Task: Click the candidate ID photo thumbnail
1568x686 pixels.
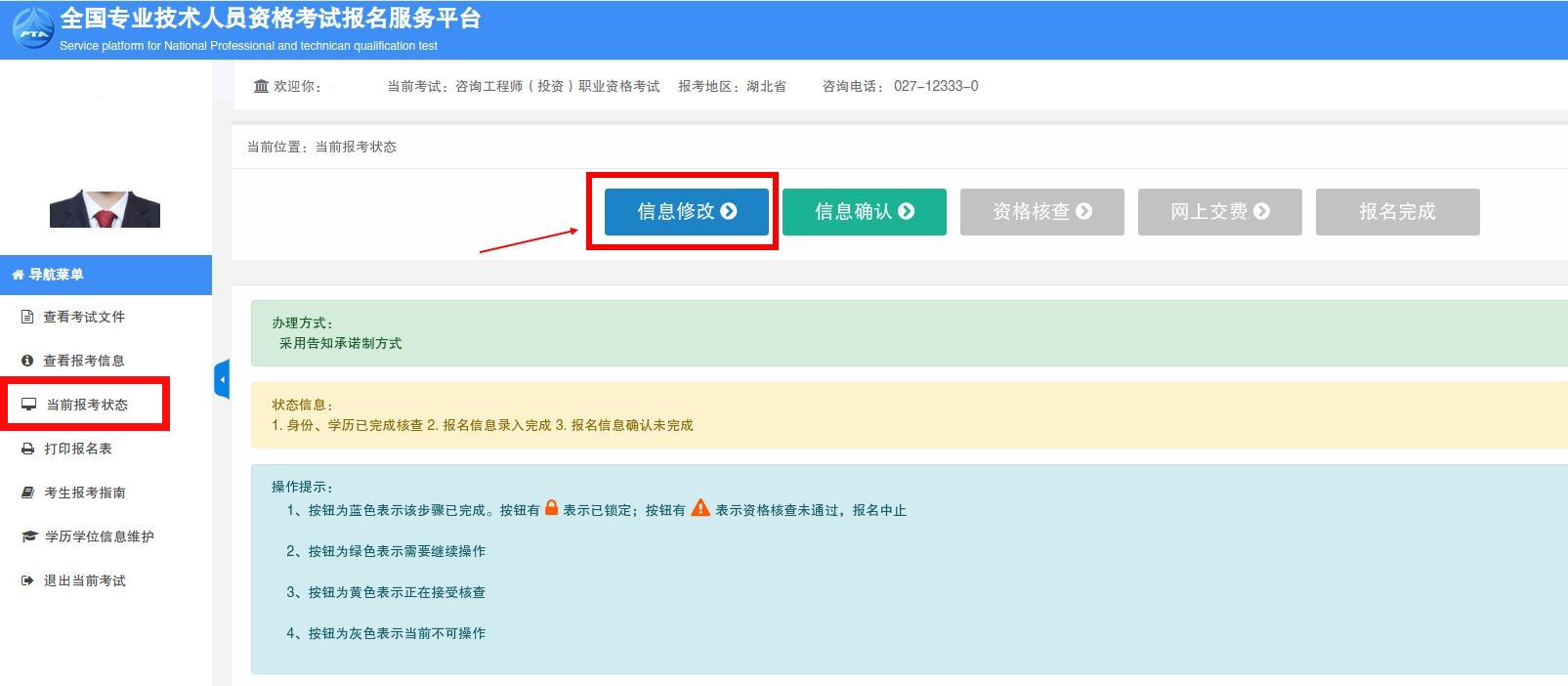Action: pyautogui.click(x=105, y=208)
